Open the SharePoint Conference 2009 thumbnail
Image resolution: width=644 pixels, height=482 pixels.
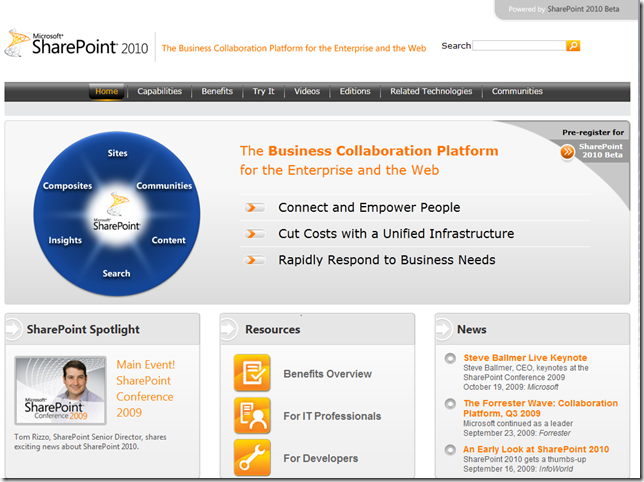click(60, 390)
